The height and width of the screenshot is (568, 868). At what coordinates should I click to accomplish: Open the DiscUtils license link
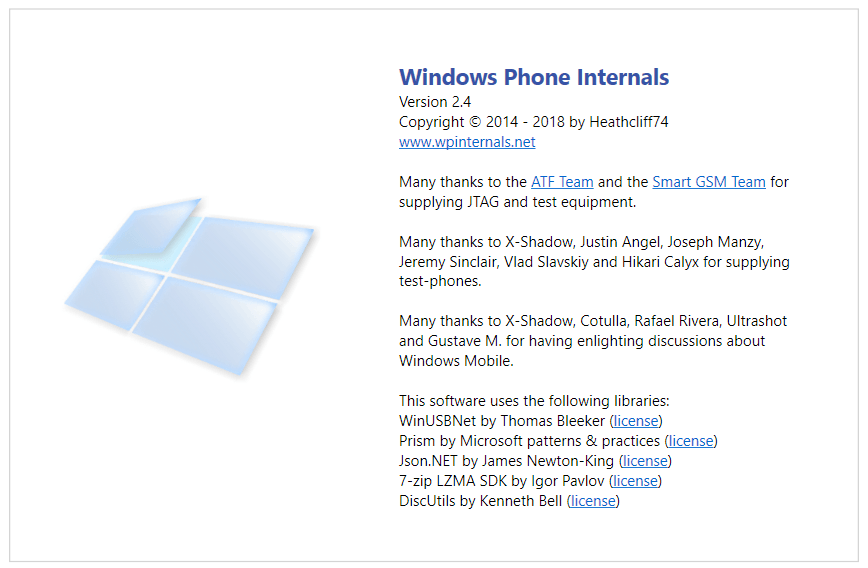click(593, 500)
